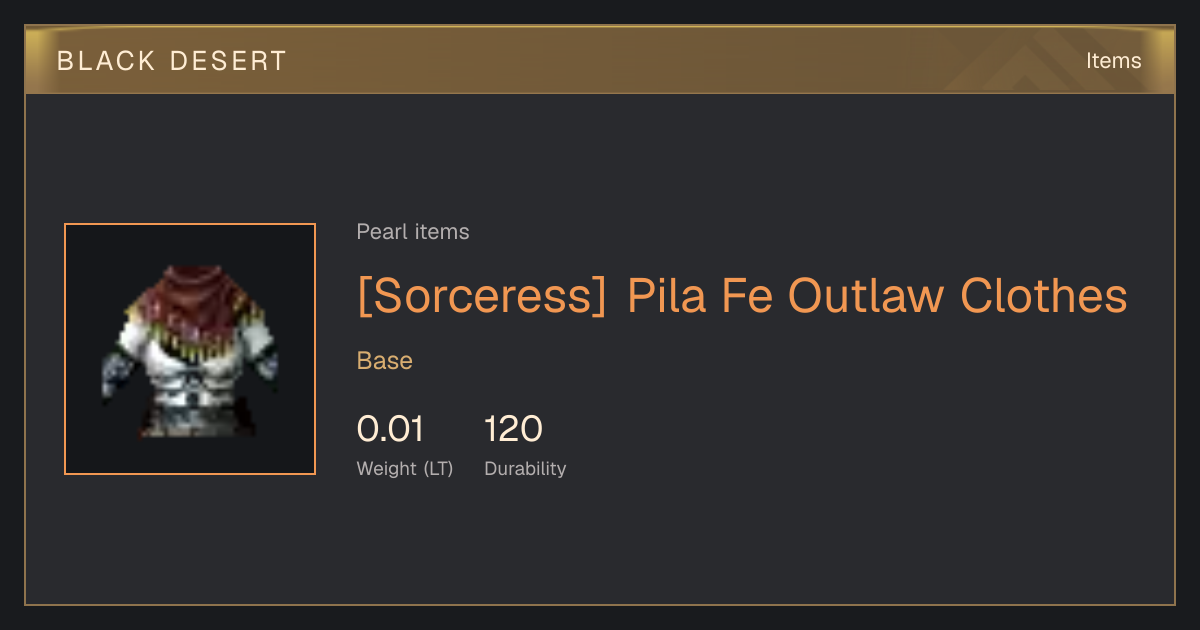Click the Pila Fe Outlaw Clothes title

[x=742, y=297]
